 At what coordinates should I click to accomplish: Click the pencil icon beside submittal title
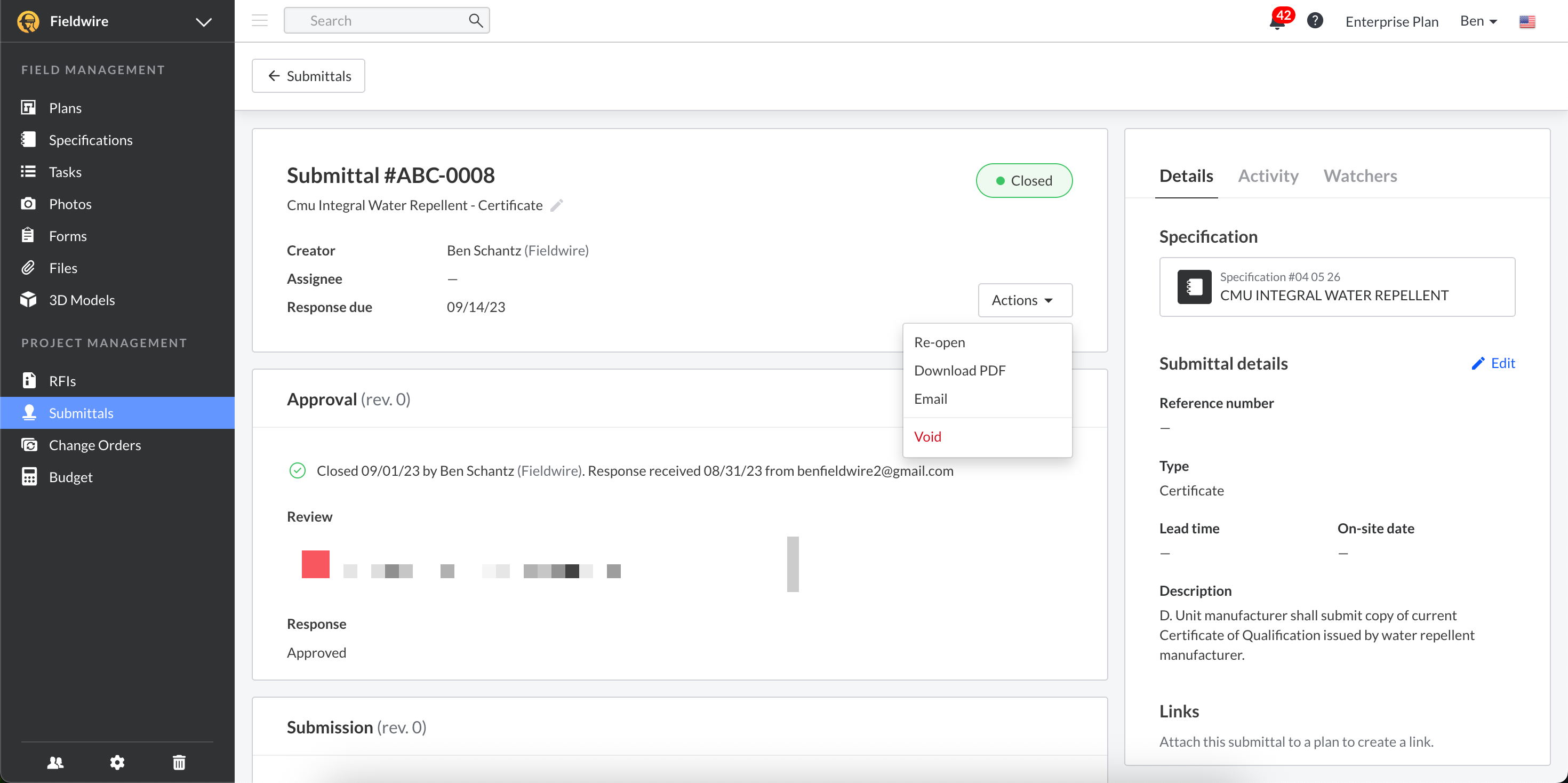pyautogui.click(x=556, y=206)
